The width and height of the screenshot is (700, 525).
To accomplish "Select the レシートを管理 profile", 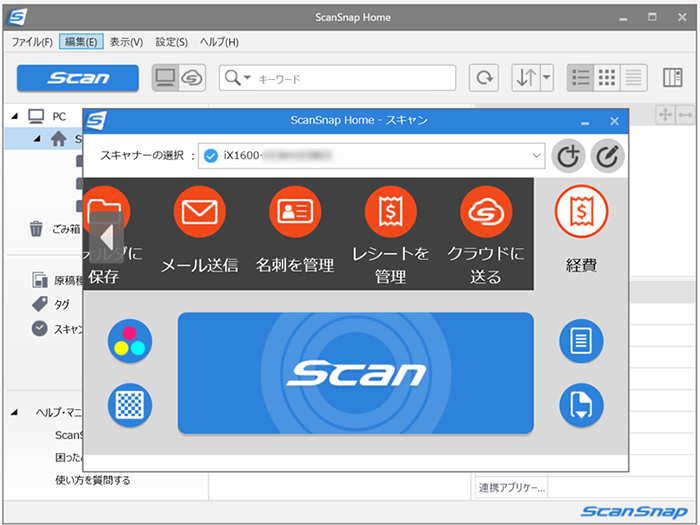I will [391, 235].
